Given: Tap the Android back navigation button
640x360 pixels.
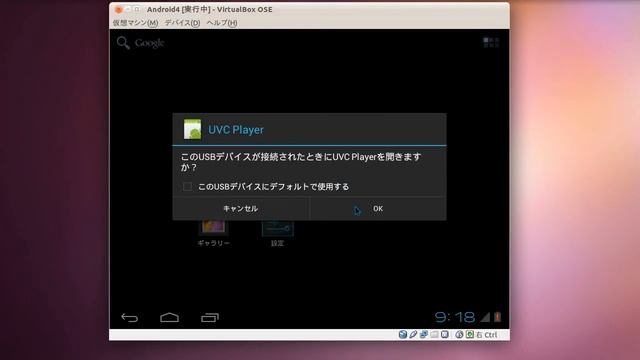Looking at the screenshot, I should 129,317.
